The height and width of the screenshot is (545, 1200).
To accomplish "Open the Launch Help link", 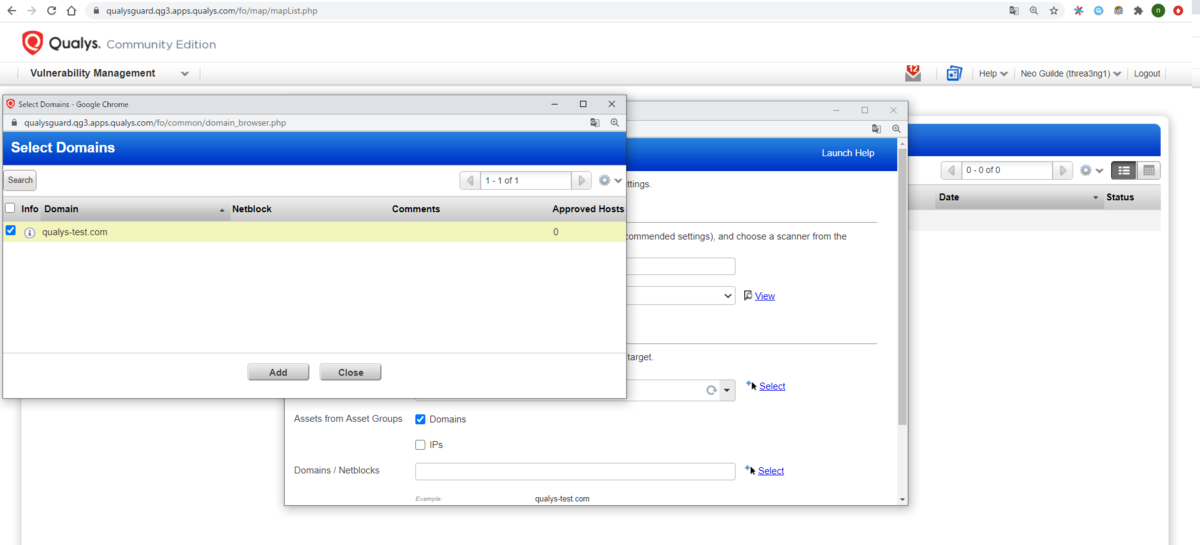I will click(x=848, y=153).
